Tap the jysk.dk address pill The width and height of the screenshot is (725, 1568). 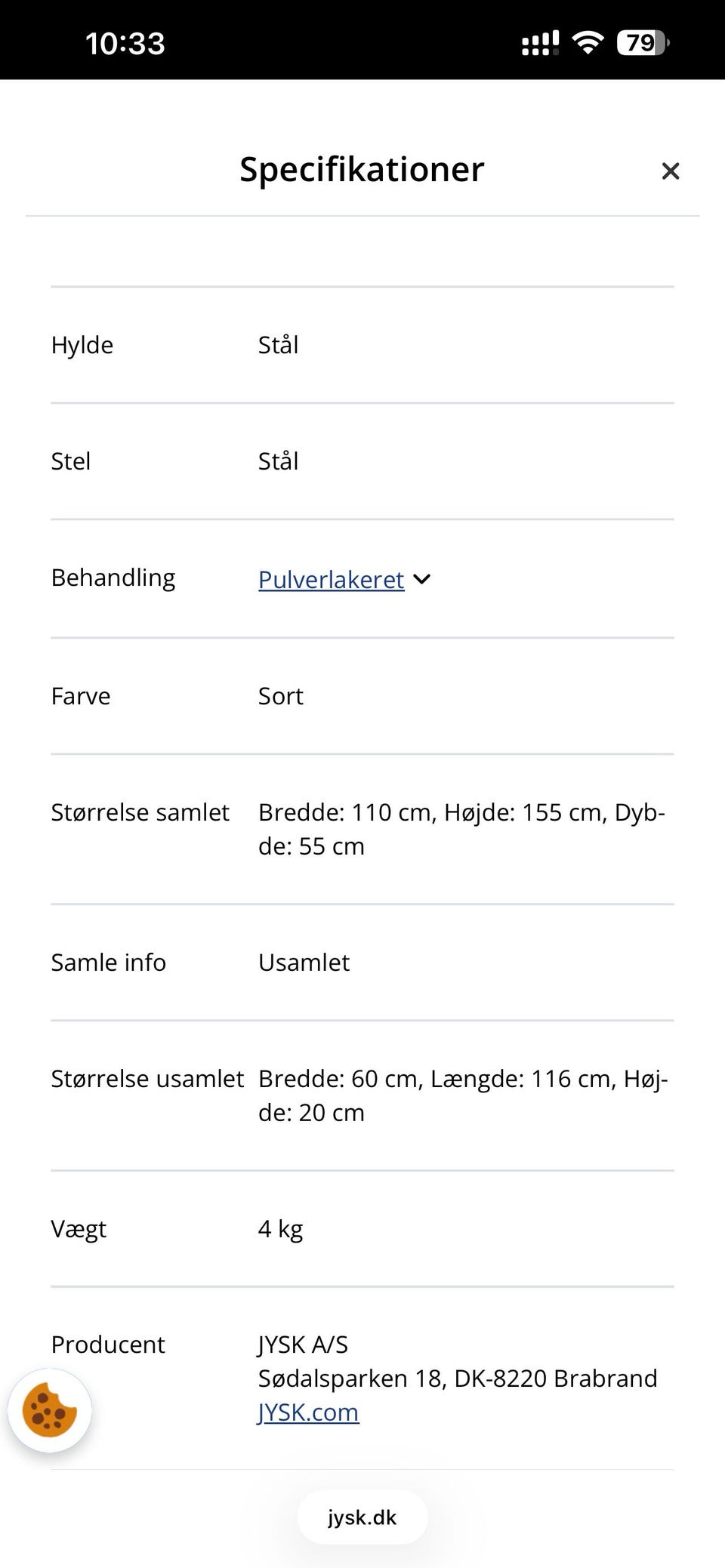point(362,1517)
